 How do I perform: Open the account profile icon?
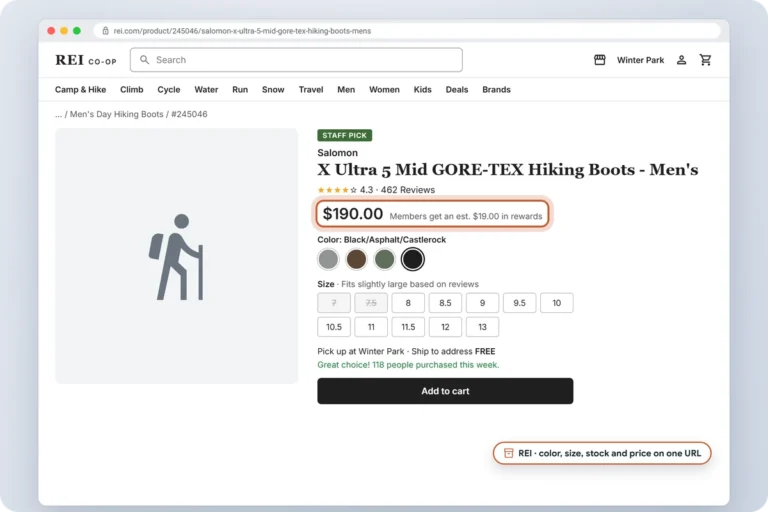coord(681,60)
